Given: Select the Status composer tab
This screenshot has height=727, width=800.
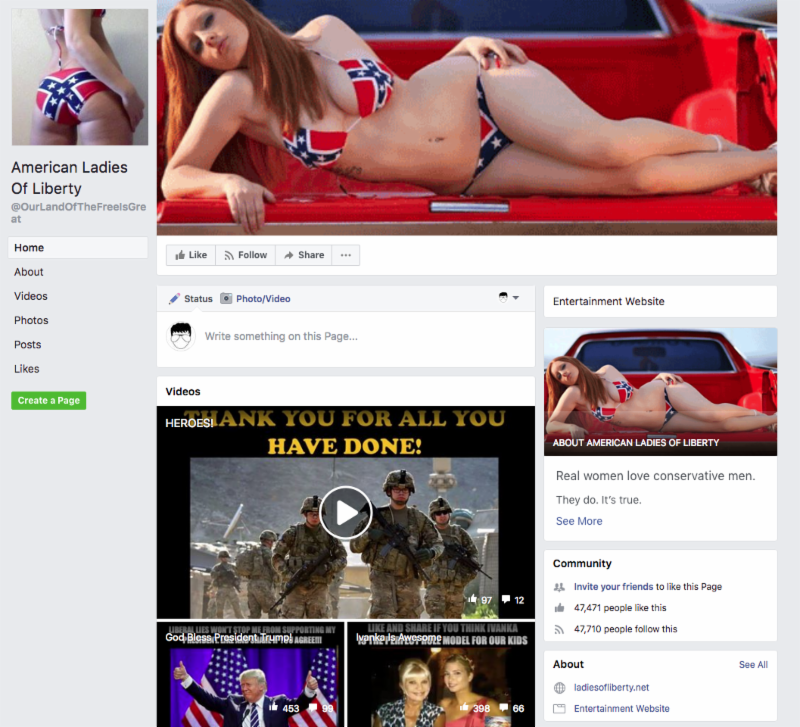Looking at the screenshot, I should [x=191, y=299].
